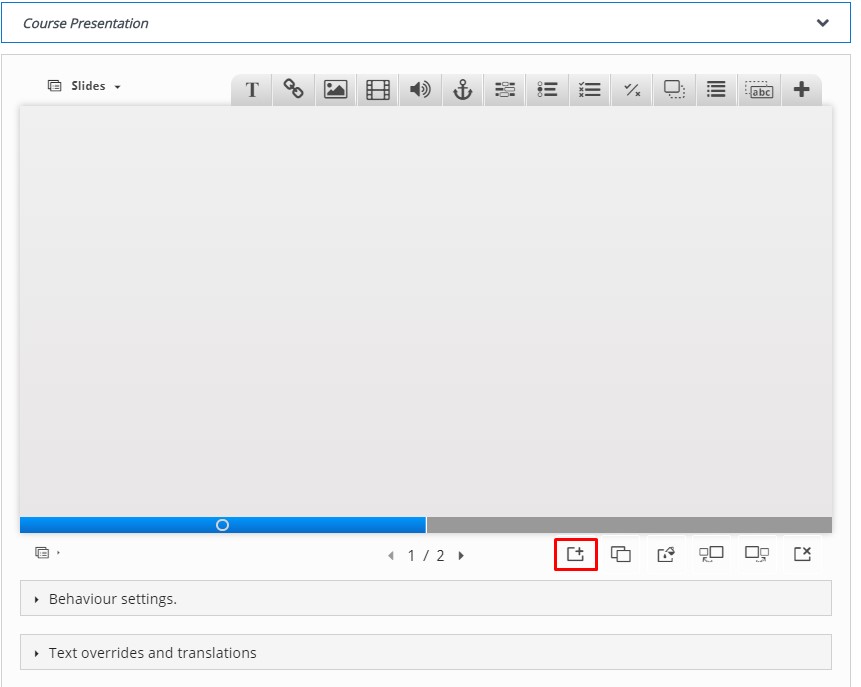861x687 pixels.
Task: Expand Text overrides and translations
Action: click(152, 653)
